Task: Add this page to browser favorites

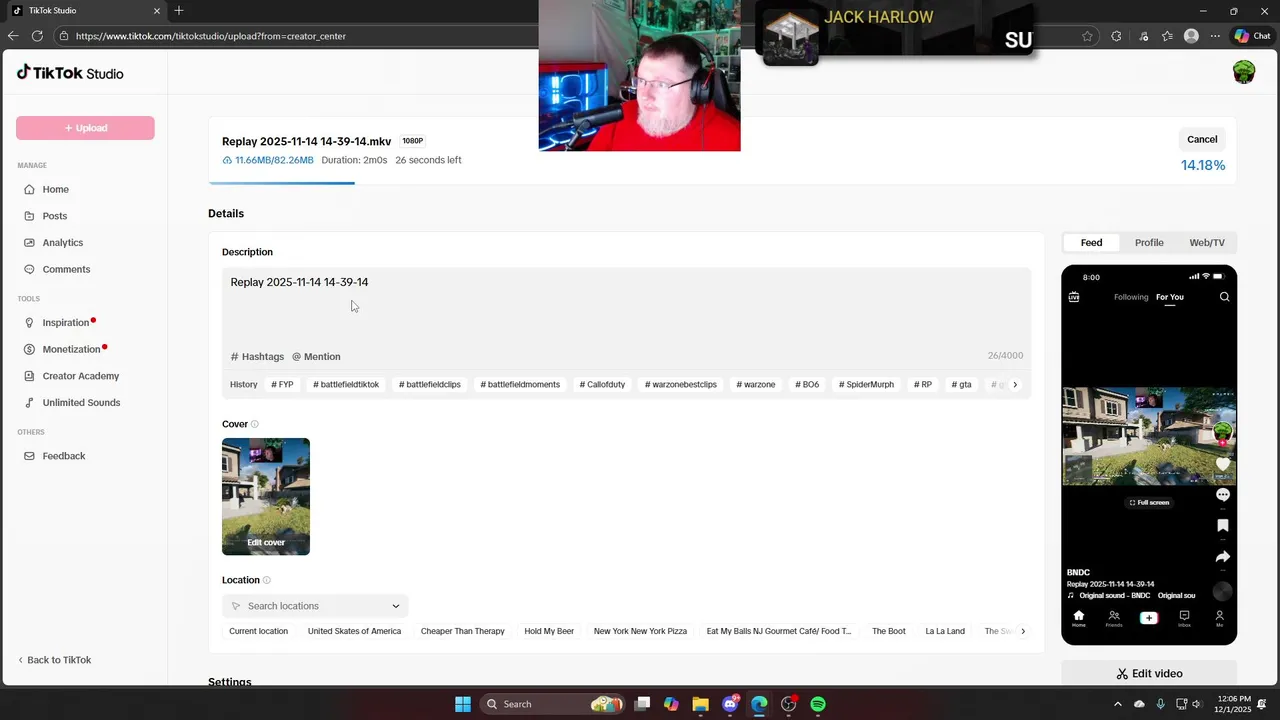Action: coord(1087,36)
